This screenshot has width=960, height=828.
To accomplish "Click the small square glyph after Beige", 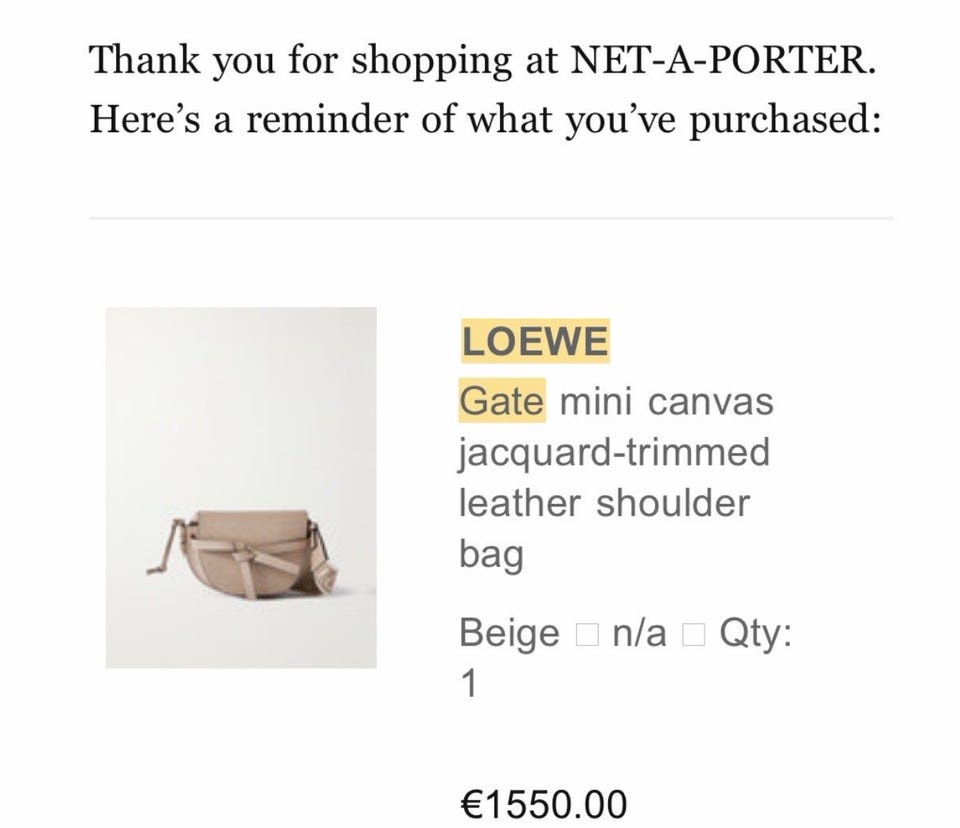I will (587, 634).
